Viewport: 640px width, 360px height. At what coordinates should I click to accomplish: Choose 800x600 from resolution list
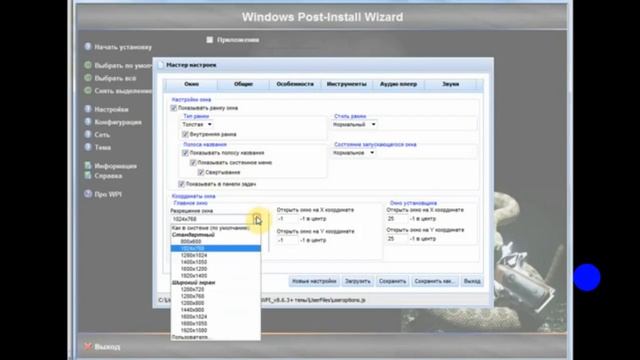pyautogui.click(x=216, y=242)
